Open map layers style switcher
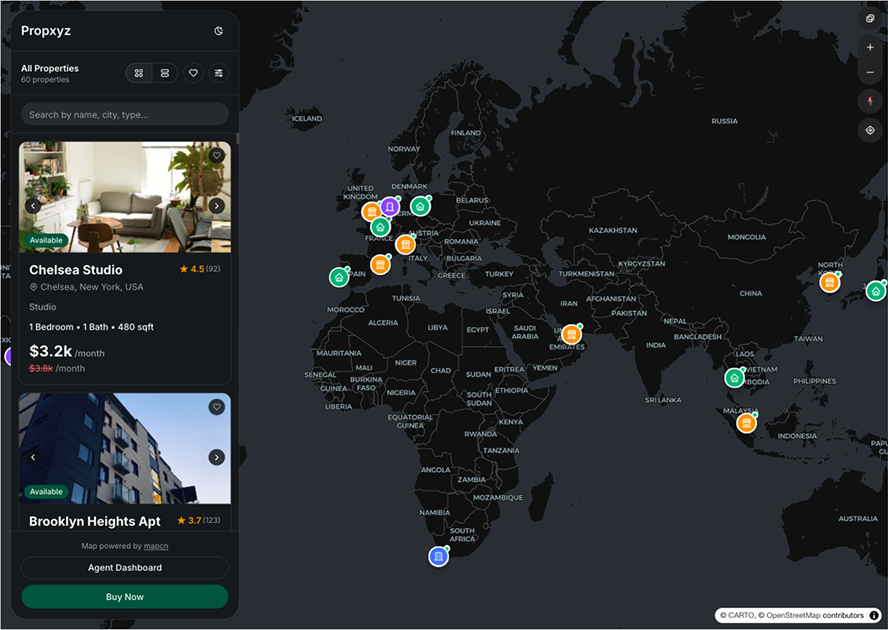The width and height of the screenshot is (888, 630). (x=870, y=19)
